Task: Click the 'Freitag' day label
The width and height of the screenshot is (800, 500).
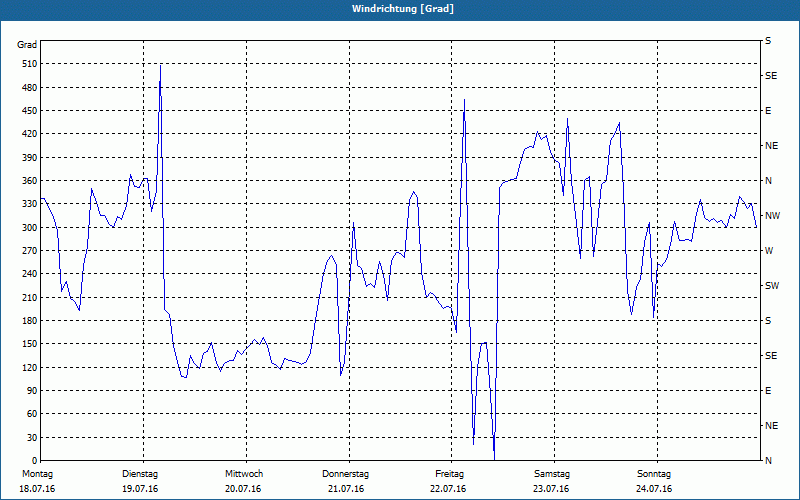Action: pos(449,474)
